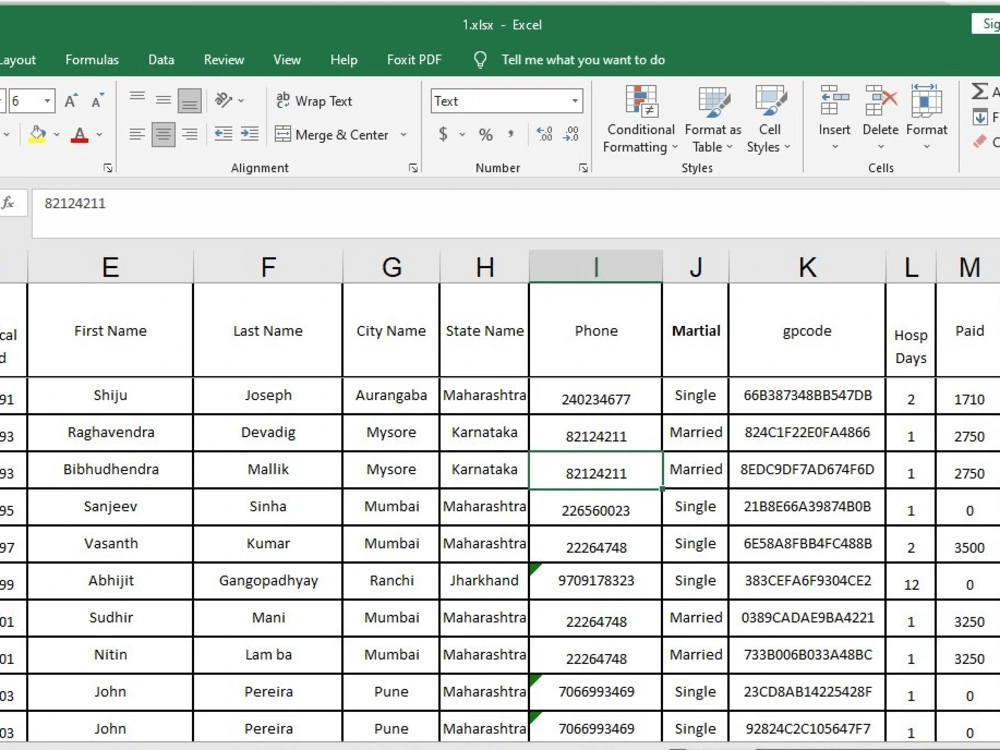Open the number format box showing Text
Image resolution: width=1000 pixels, height=750 pixels.
click(506, 101)
